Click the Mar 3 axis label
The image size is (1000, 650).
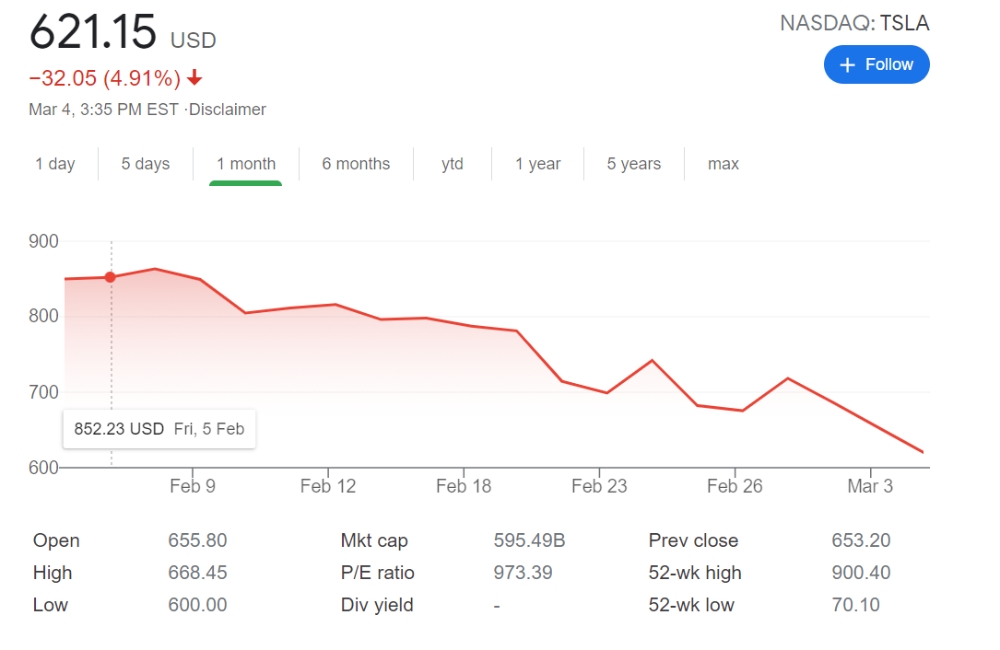[x=870, y=486]
